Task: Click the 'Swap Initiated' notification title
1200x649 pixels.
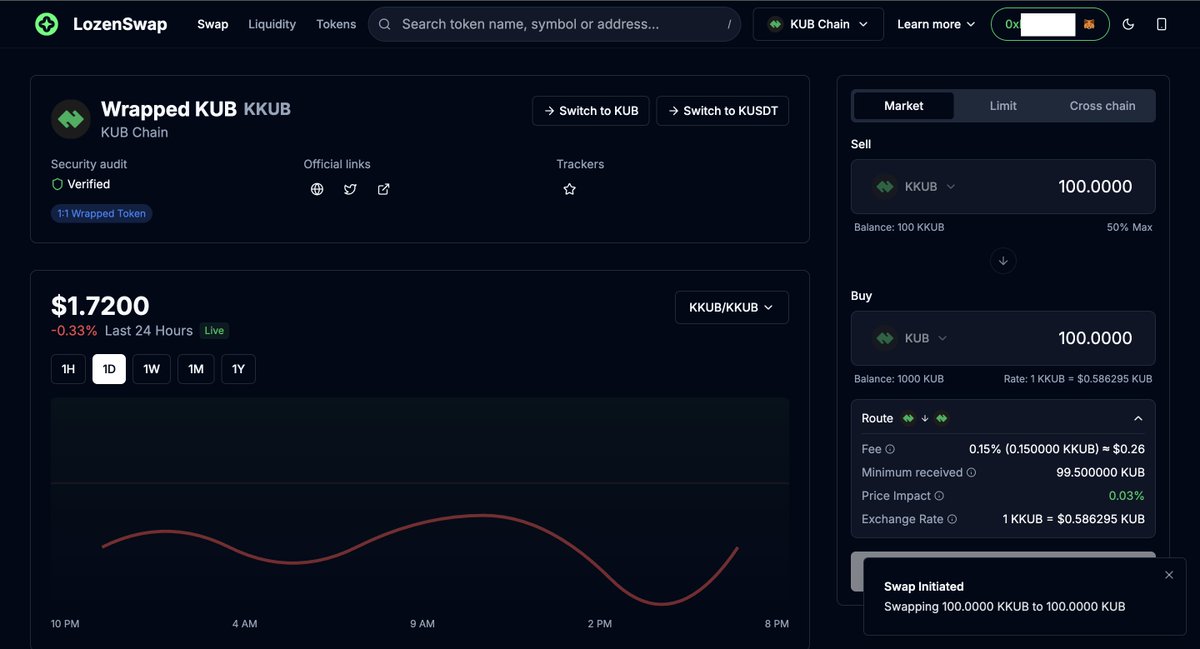Action: [924, 587]
